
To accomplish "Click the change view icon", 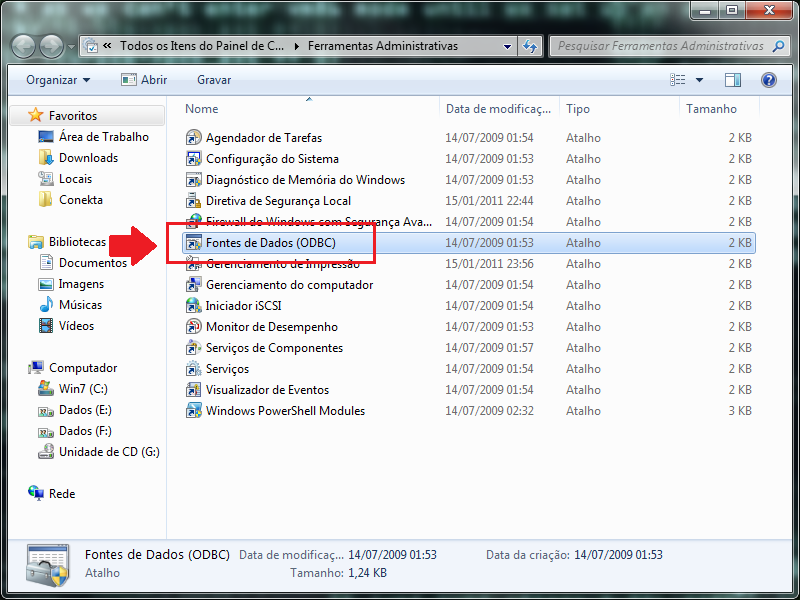I will [678, 80].
